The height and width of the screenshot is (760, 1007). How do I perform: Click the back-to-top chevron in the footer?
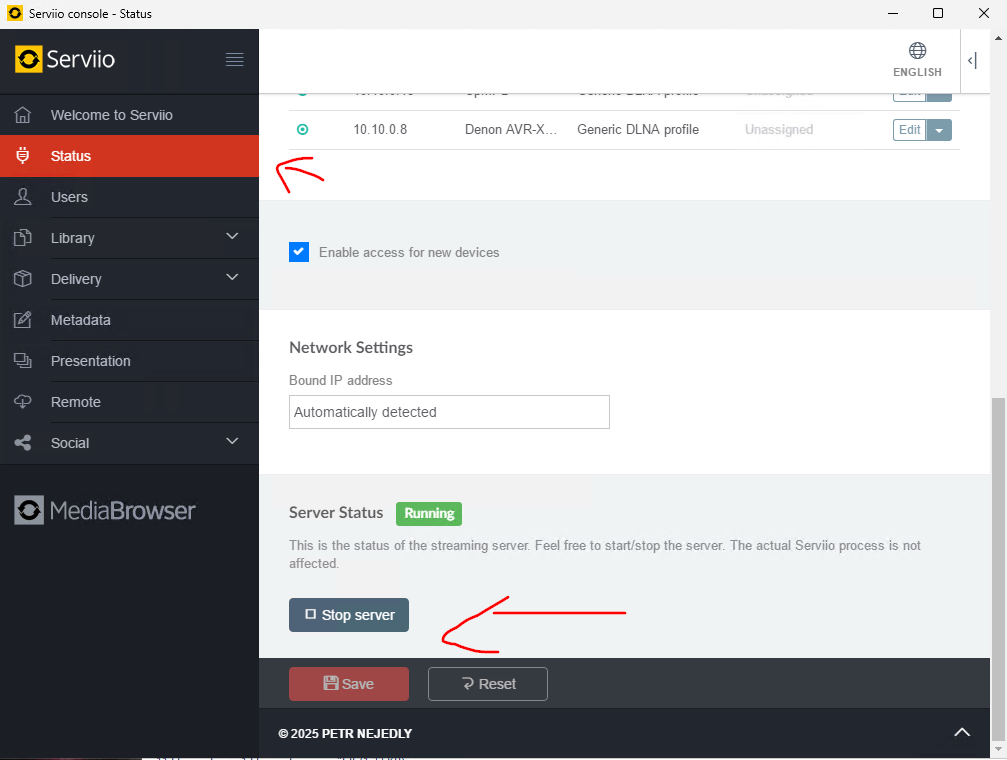[x=961, y=732]
